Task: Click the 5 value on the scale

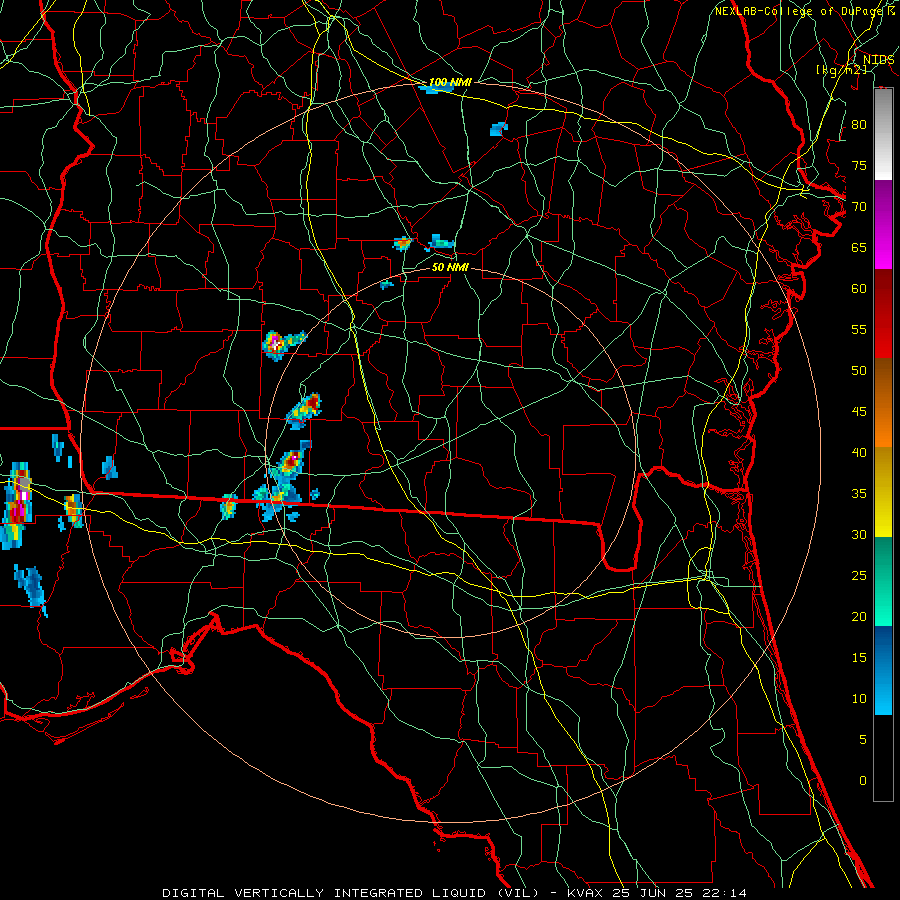Action: click(x=863, y=740)
